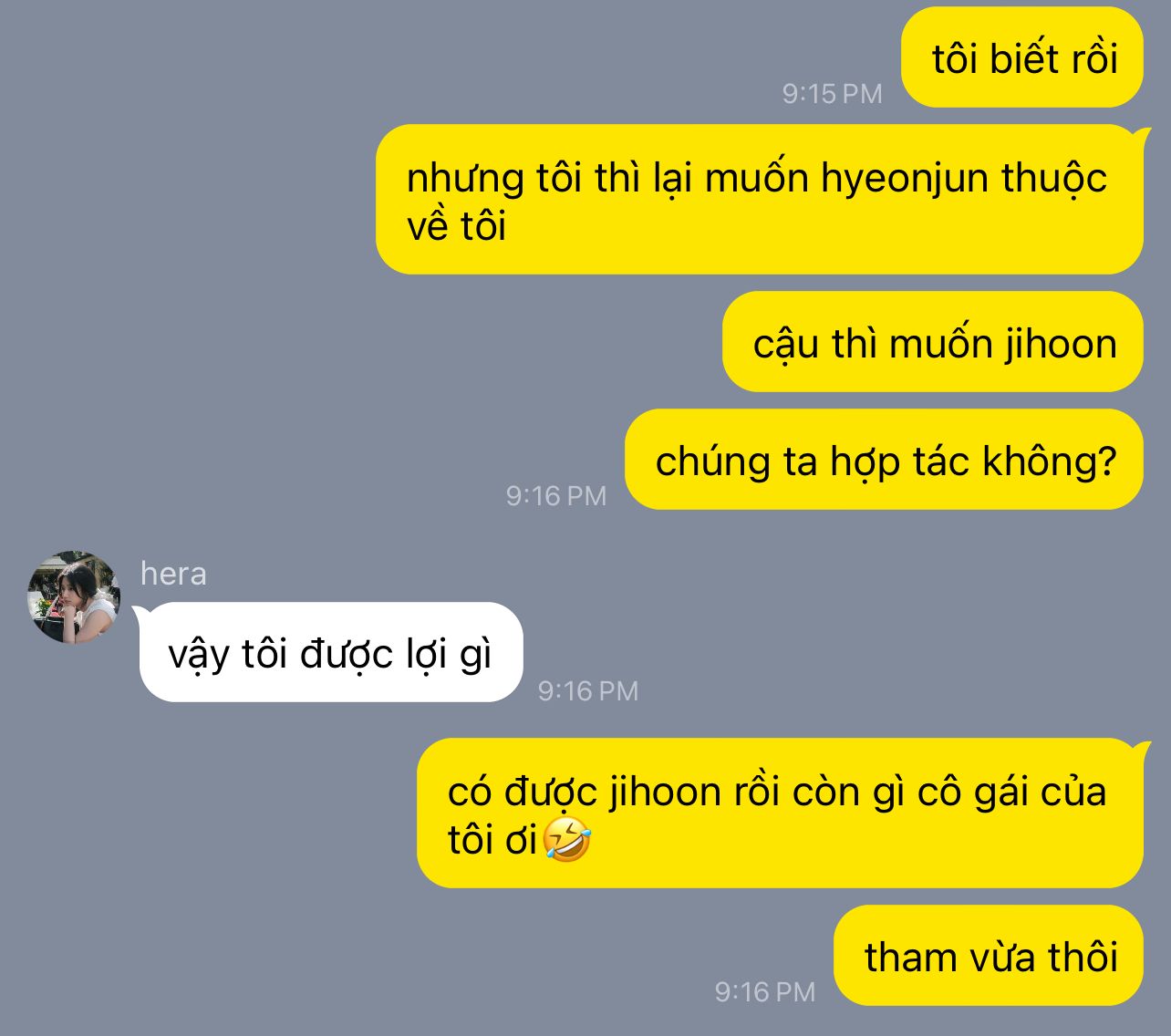Tap the 9:15 PM timestamp
1171x1036 pixels.
click(x=832, y=93)
